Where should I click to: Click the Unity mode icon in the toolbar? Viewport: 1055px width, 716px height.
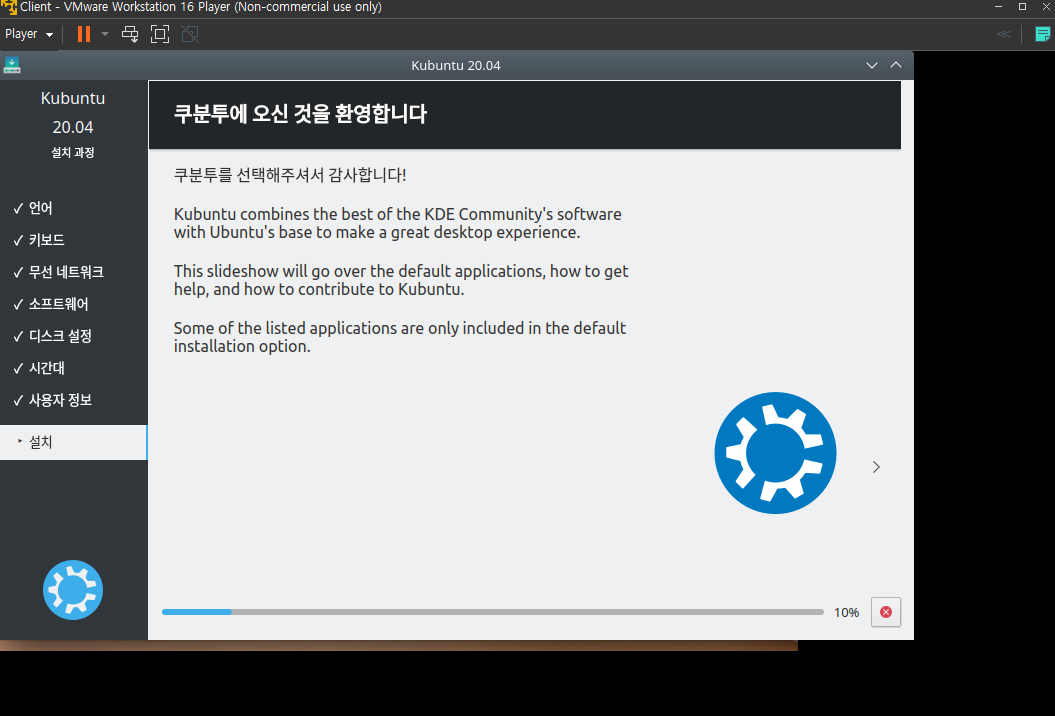(x=190, y=34)
